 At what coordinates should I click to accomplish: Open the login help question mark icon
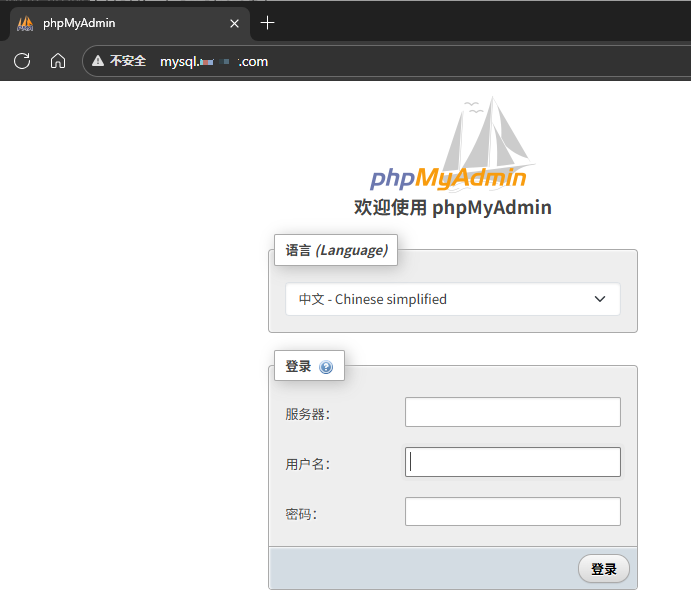click(326, 367)
